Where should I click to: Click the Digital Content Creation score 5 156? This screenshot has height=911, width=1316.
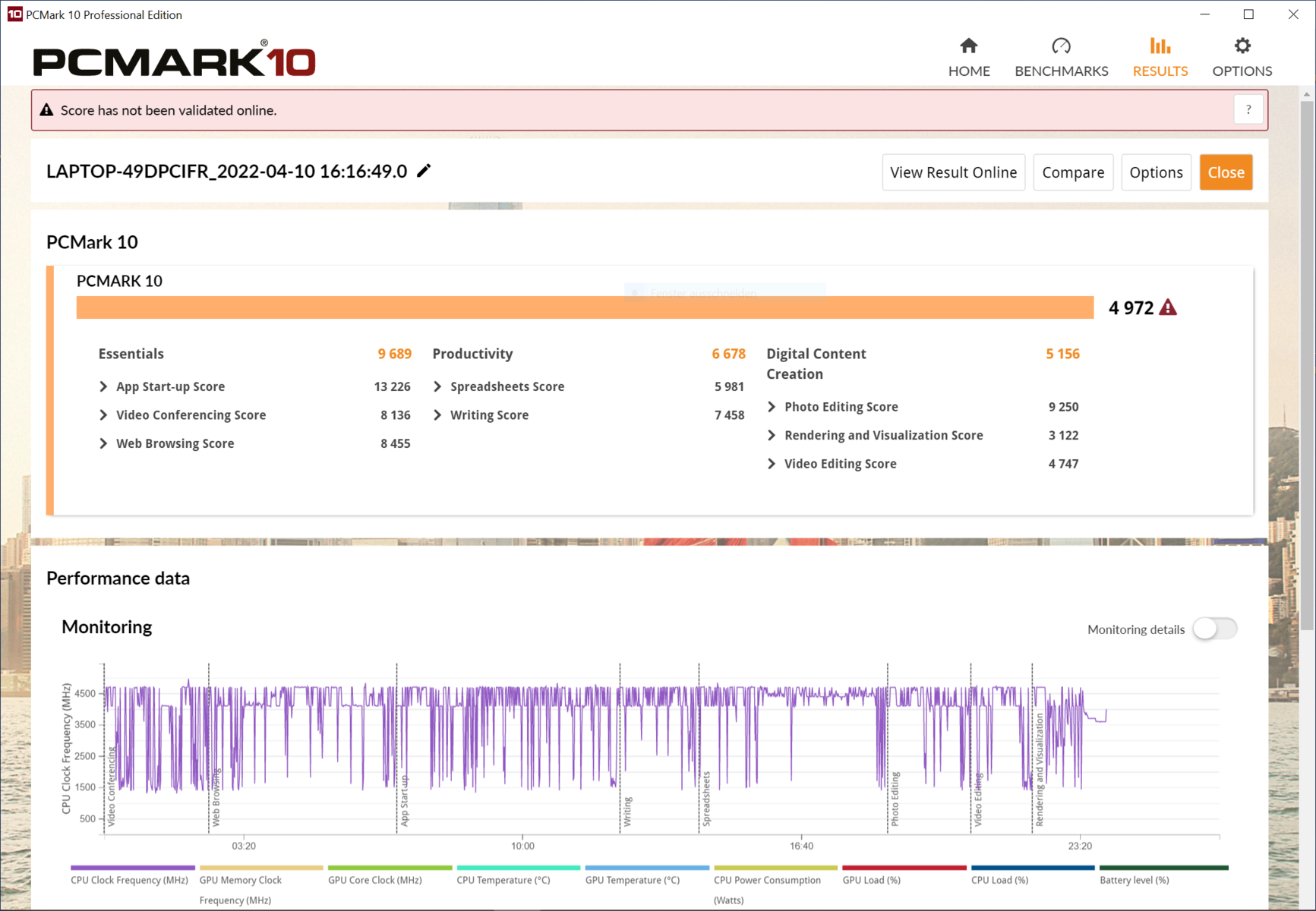1062,354
